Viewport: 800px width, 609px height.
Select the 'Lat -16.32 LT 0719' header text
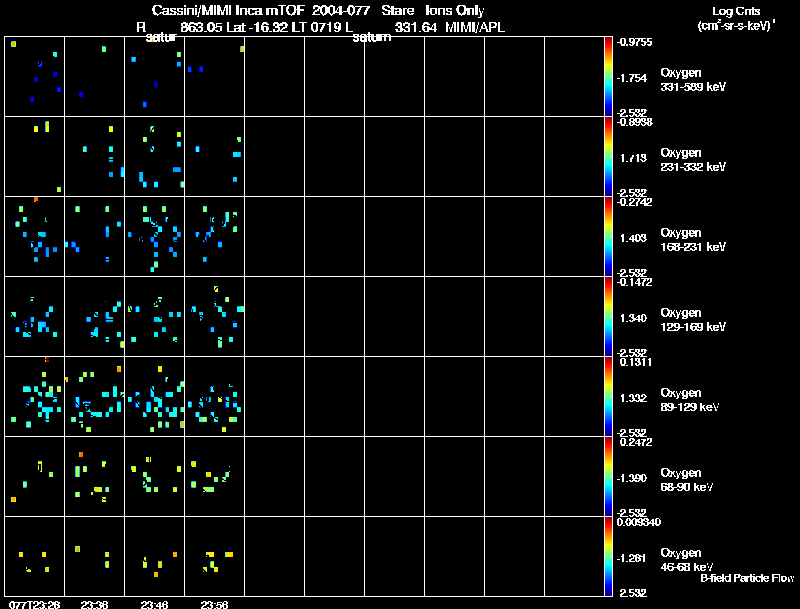[x=286, y=27]
